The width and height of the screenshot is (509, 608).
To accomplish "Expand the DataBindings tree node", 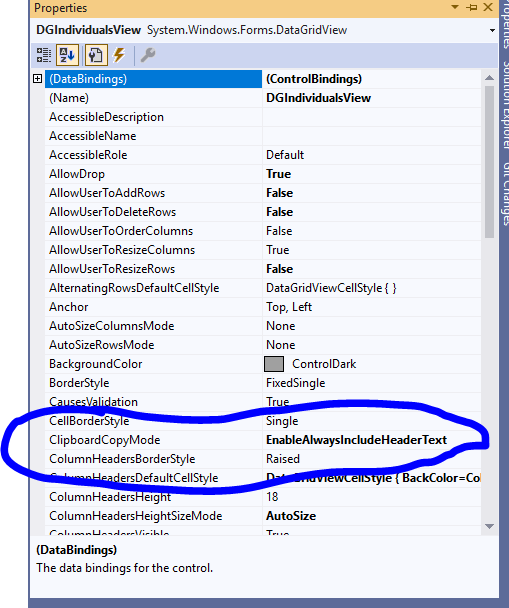I will 38,79.
